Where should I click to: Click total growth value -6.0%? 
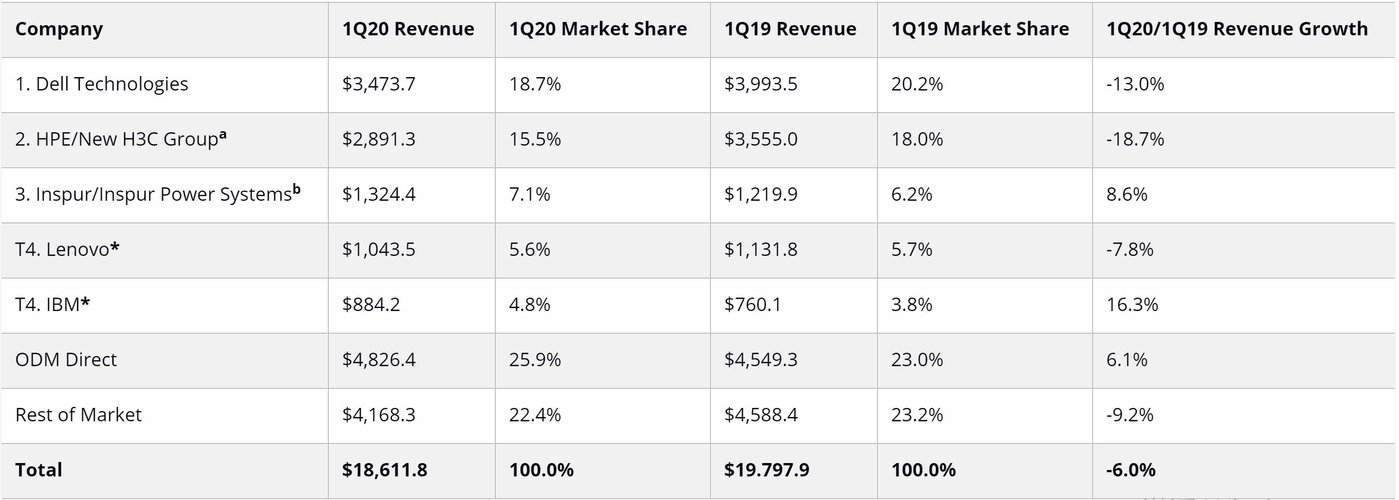(1131, 470)
